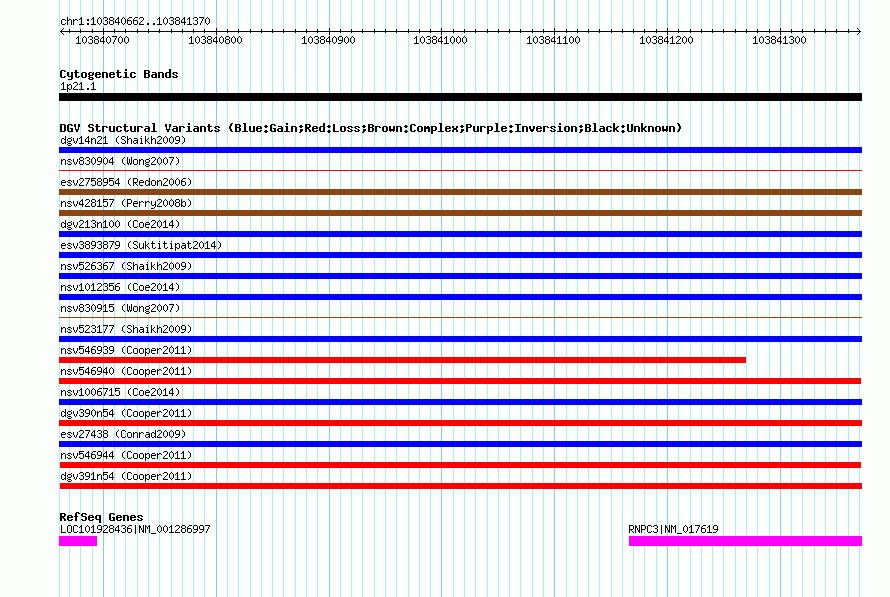Select magenta RNPC3 gene bar
The width and height of the screenshot is (890, 597).
pyautogui.click(x=745, y=541)
